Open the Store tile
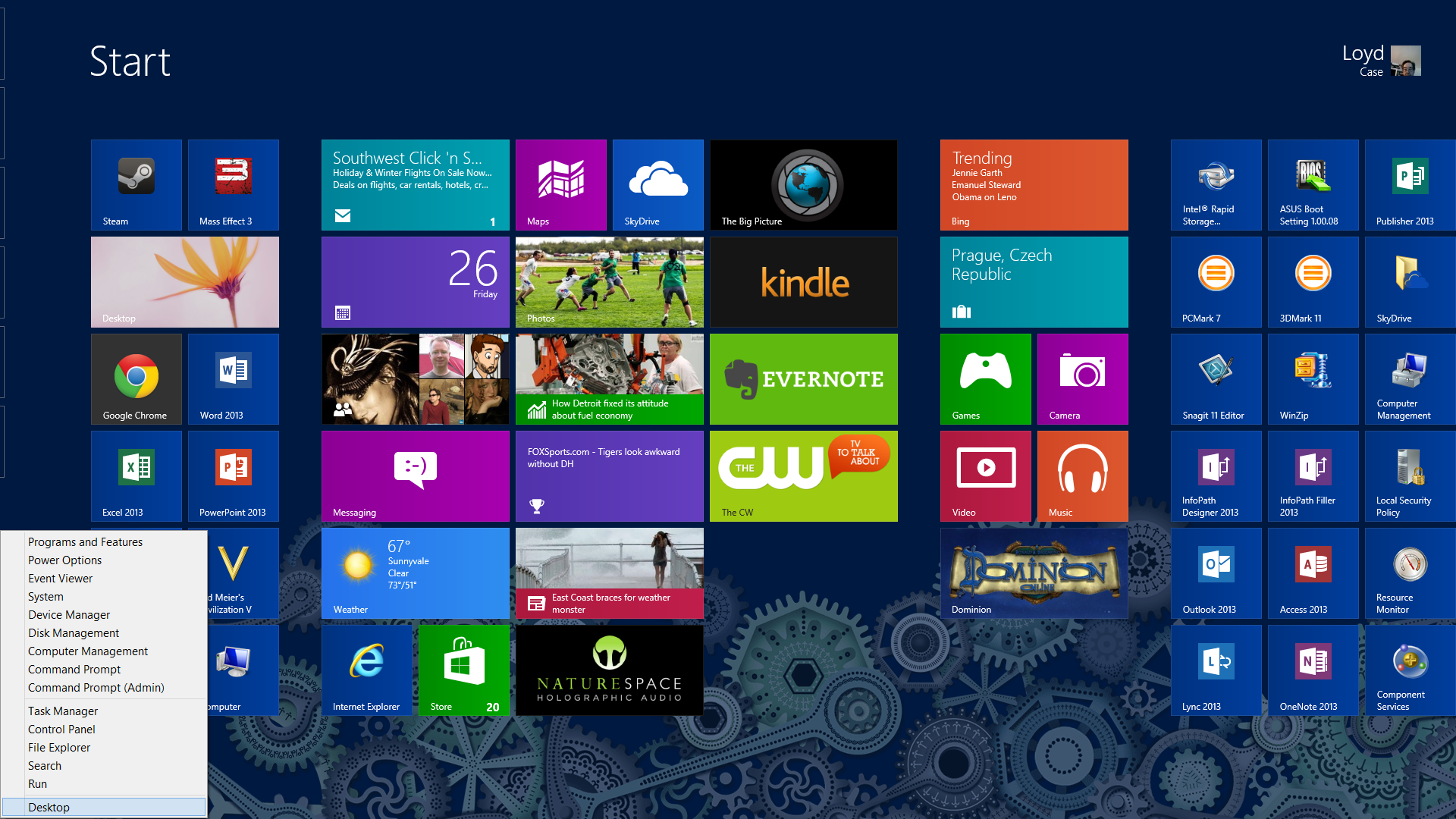 463,670
